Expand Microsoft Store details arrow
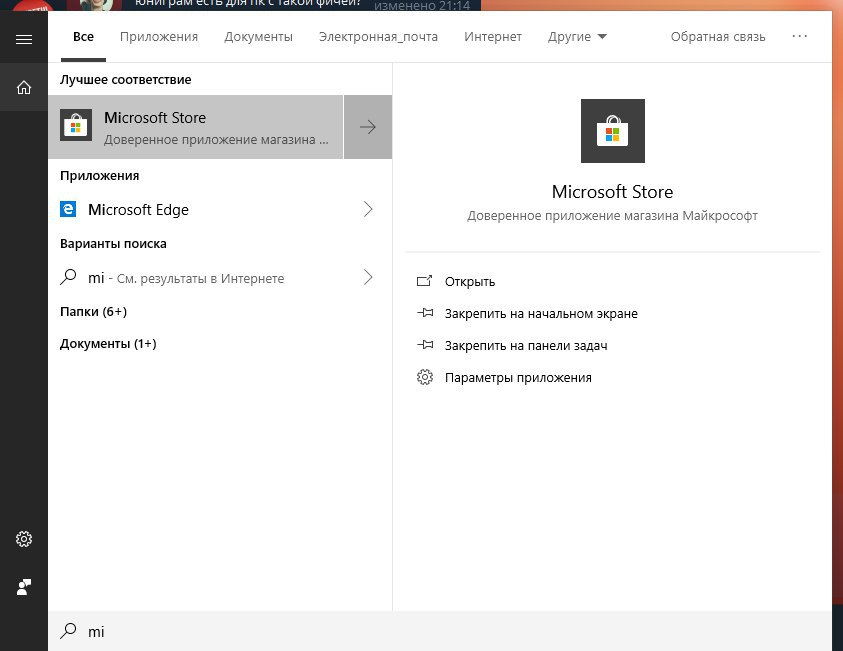This screenshot has width=843, height=651. [x=368, y=127]
